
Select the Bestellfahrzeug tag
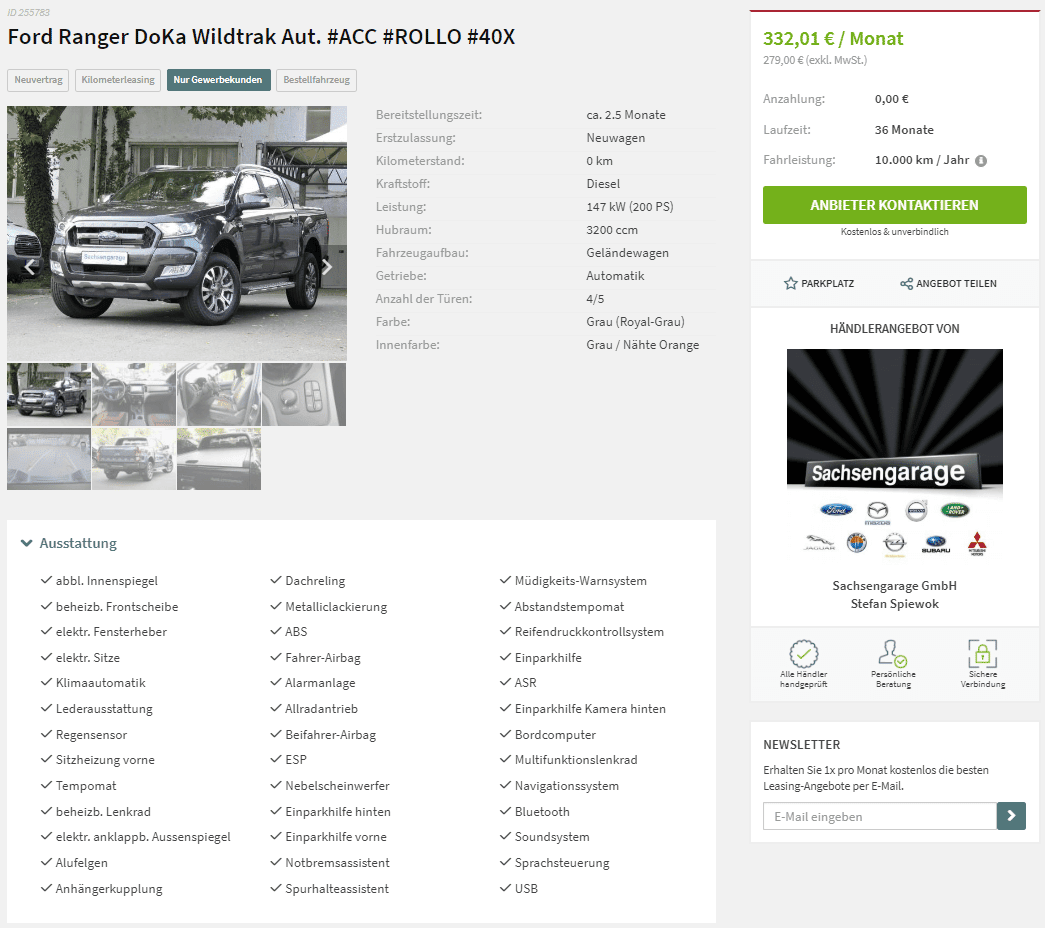[x=317, y=80]
